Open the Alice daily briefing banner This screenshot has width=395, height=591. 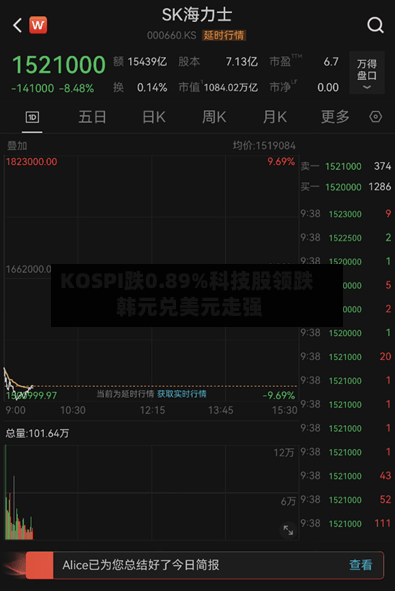pyautogui.click(x=205, y=565)
